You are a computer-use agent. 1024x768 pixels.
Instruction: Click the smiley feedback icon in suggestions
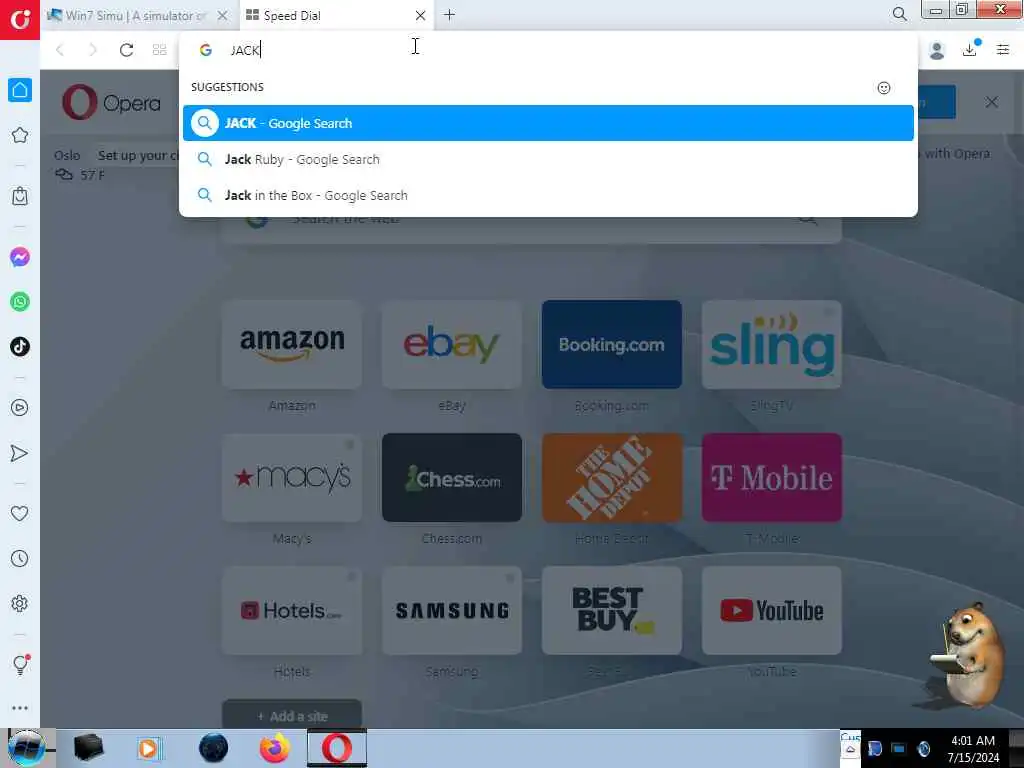point(884,88)
